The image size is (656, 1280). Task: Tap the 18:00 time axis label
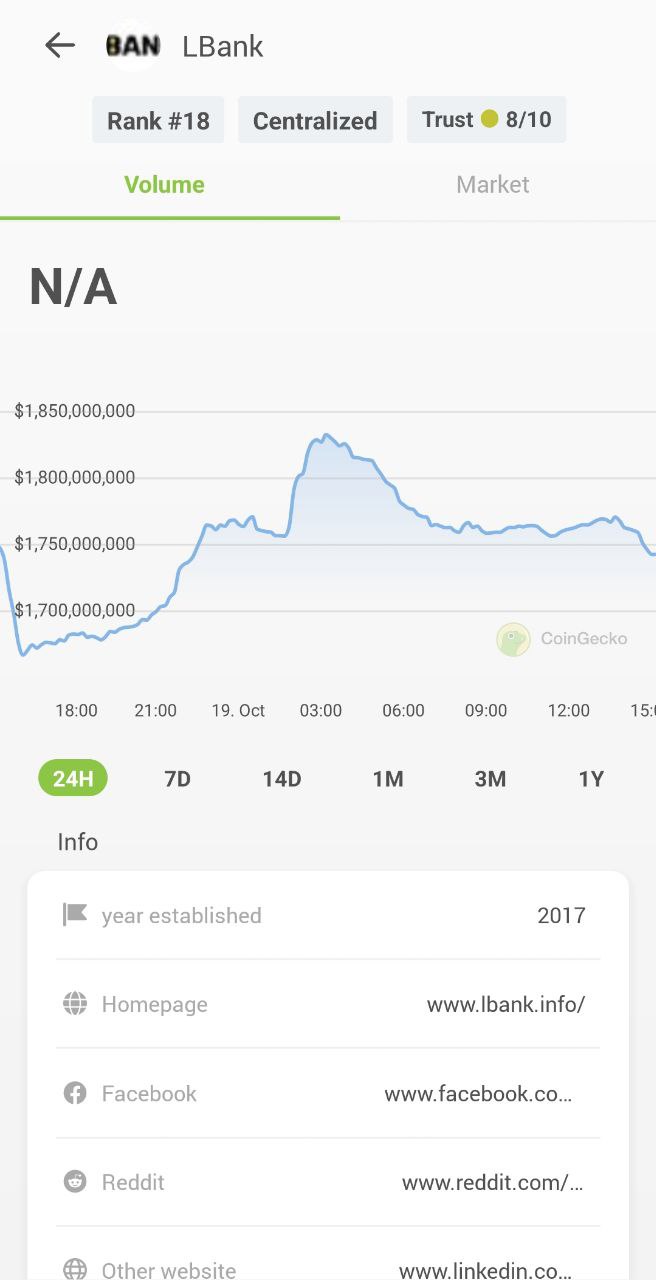(76, 710)
